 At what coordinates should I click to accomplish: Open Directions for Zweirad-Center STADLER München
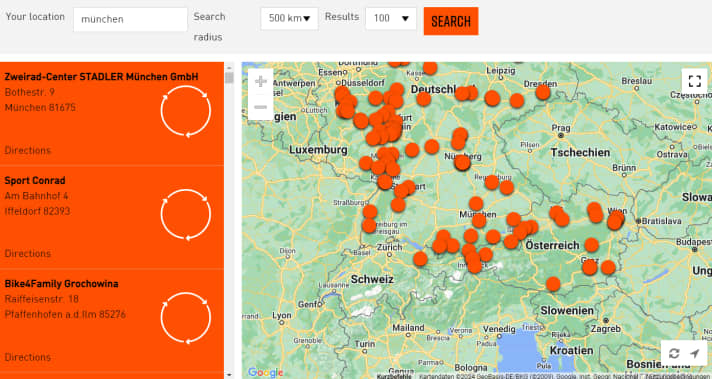[28, 150]
